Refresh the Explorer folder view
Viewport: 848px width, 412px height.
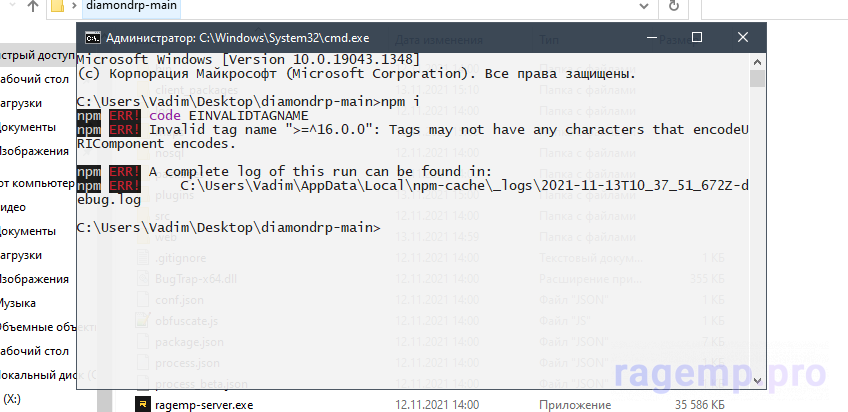coord(674,6)
